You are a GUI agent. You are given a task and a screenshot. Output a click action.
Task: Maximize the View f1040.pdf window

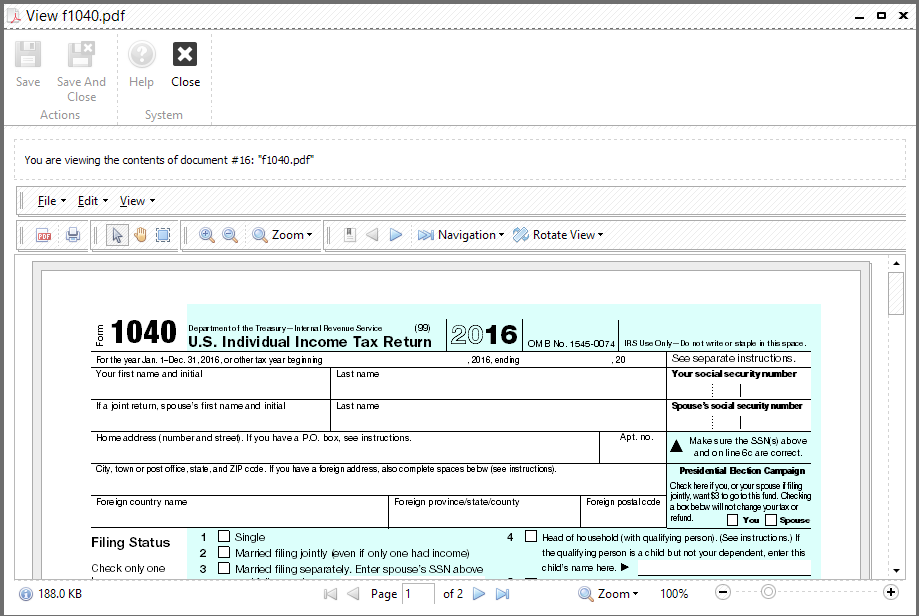tap(881, 16)
